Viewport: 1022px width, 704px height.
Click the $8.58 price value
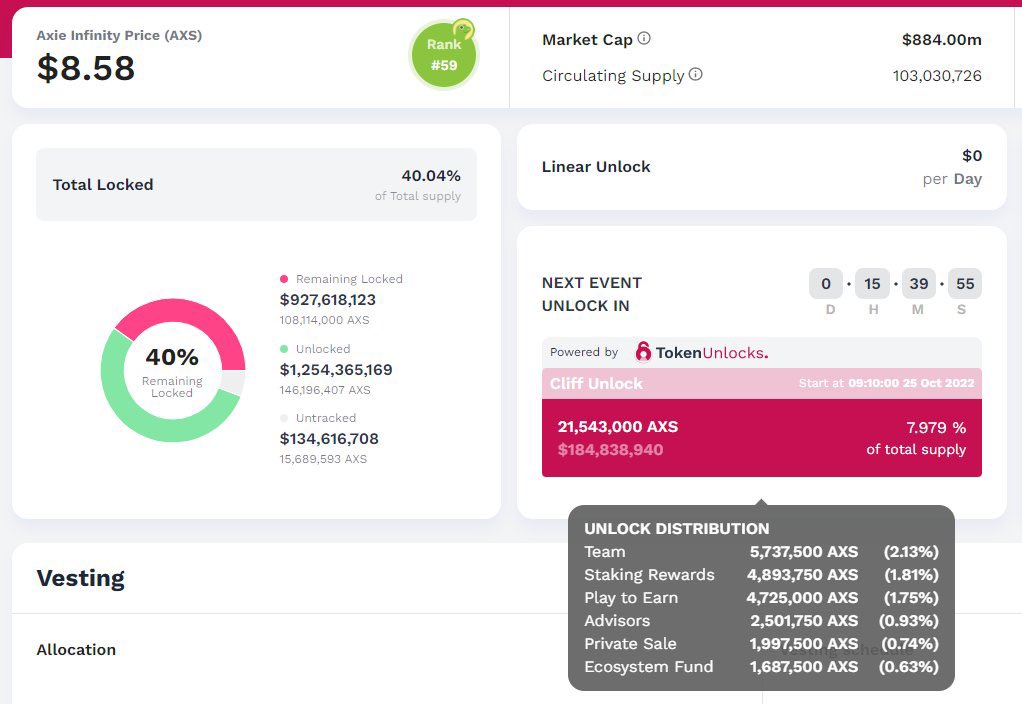coord(86,68)
